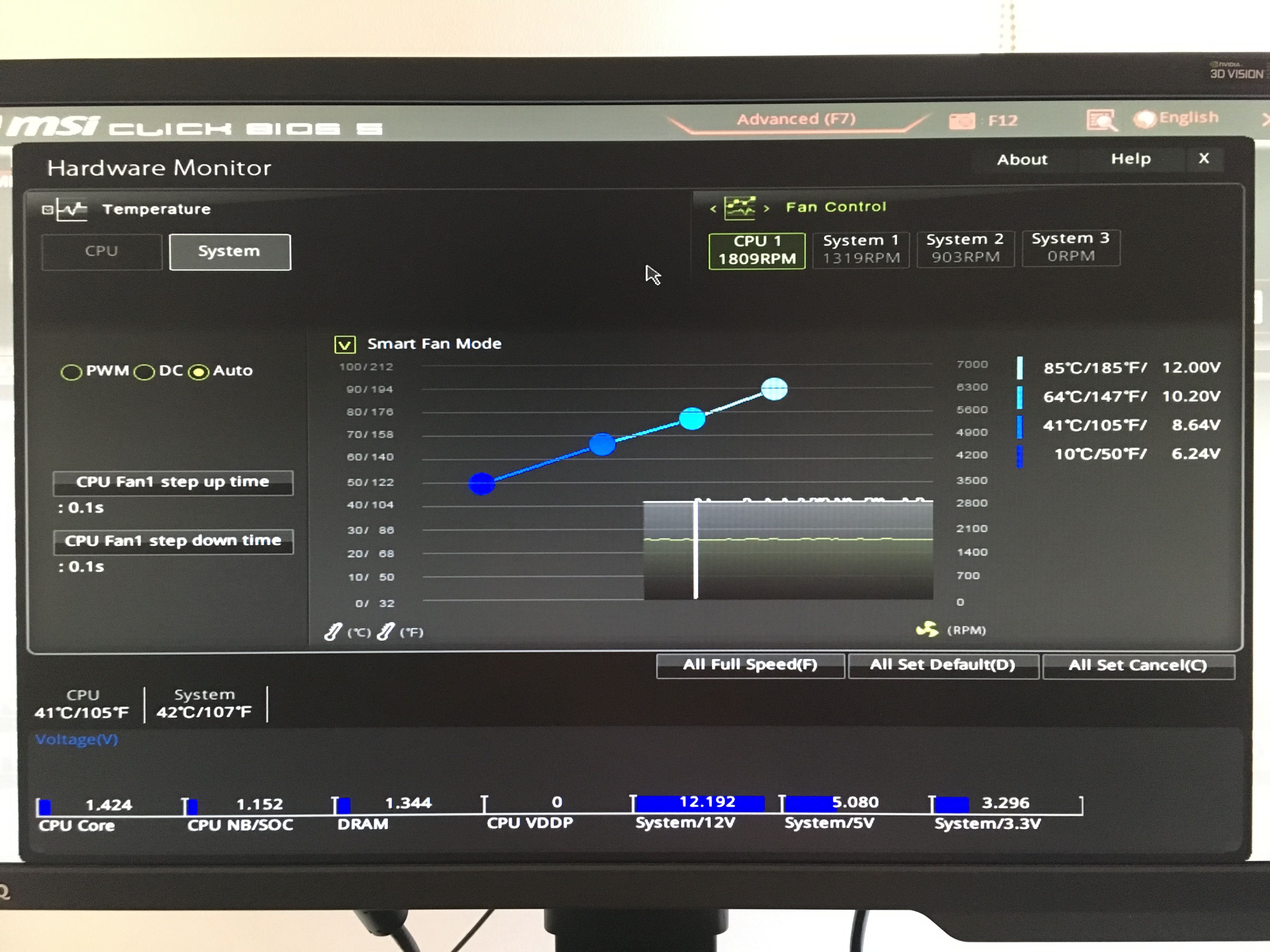Screen dimensions: 1270x952
Task: Go to next Fan Control arrow
Action: click(x=766, y=209)
